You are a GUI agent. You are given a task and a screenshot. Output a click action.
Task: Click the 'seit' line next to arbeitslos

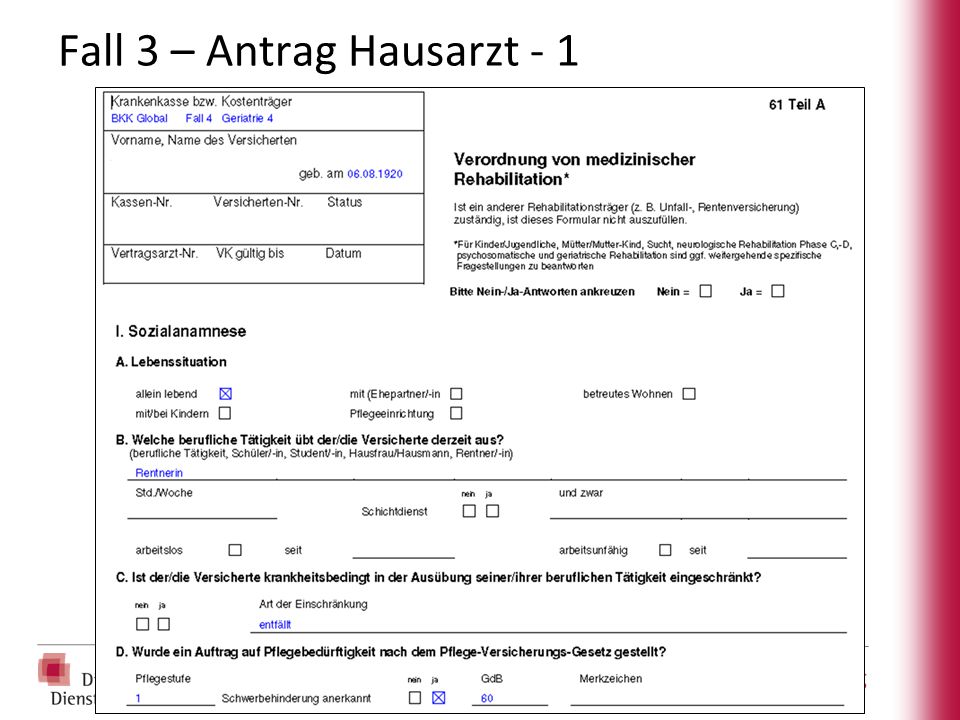403,550
